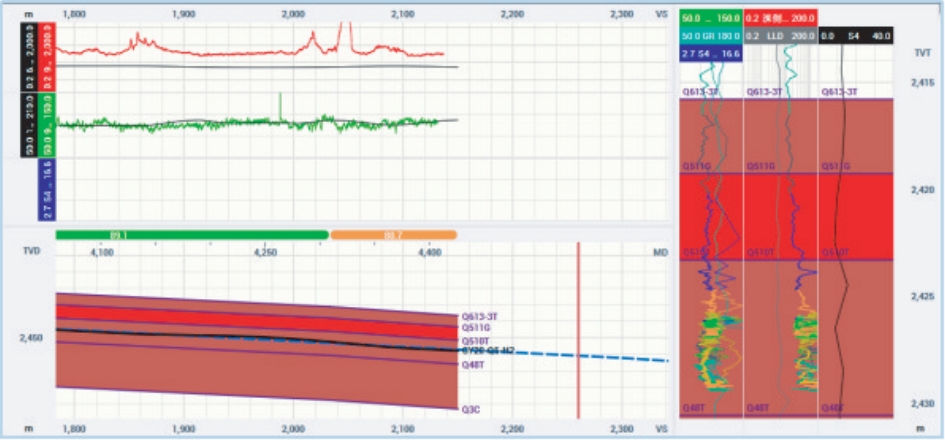
Task: Click the Q511G label in the cross-section
Action: coord(475,328)
